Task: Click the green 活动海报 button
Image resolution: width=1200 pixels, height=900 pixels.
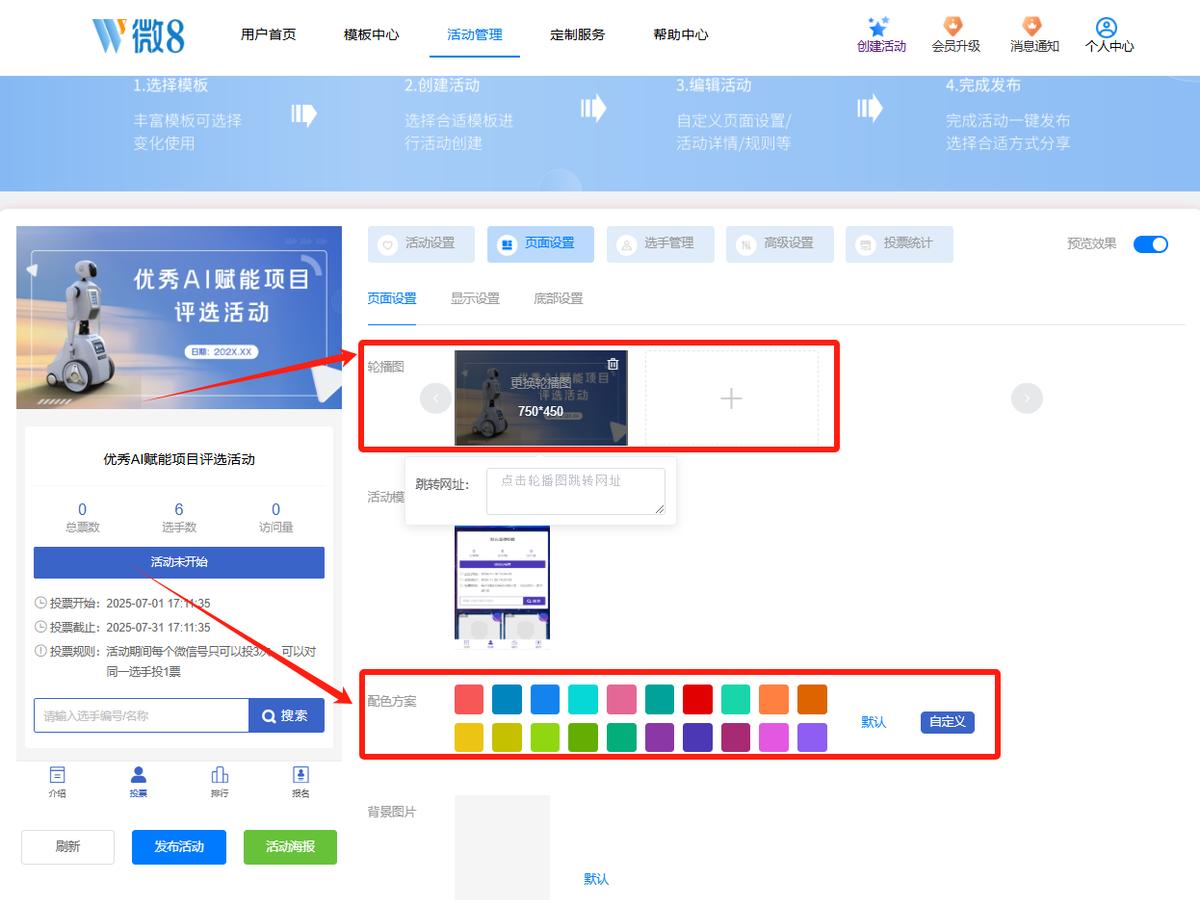Action: click(x=290, y=847)
